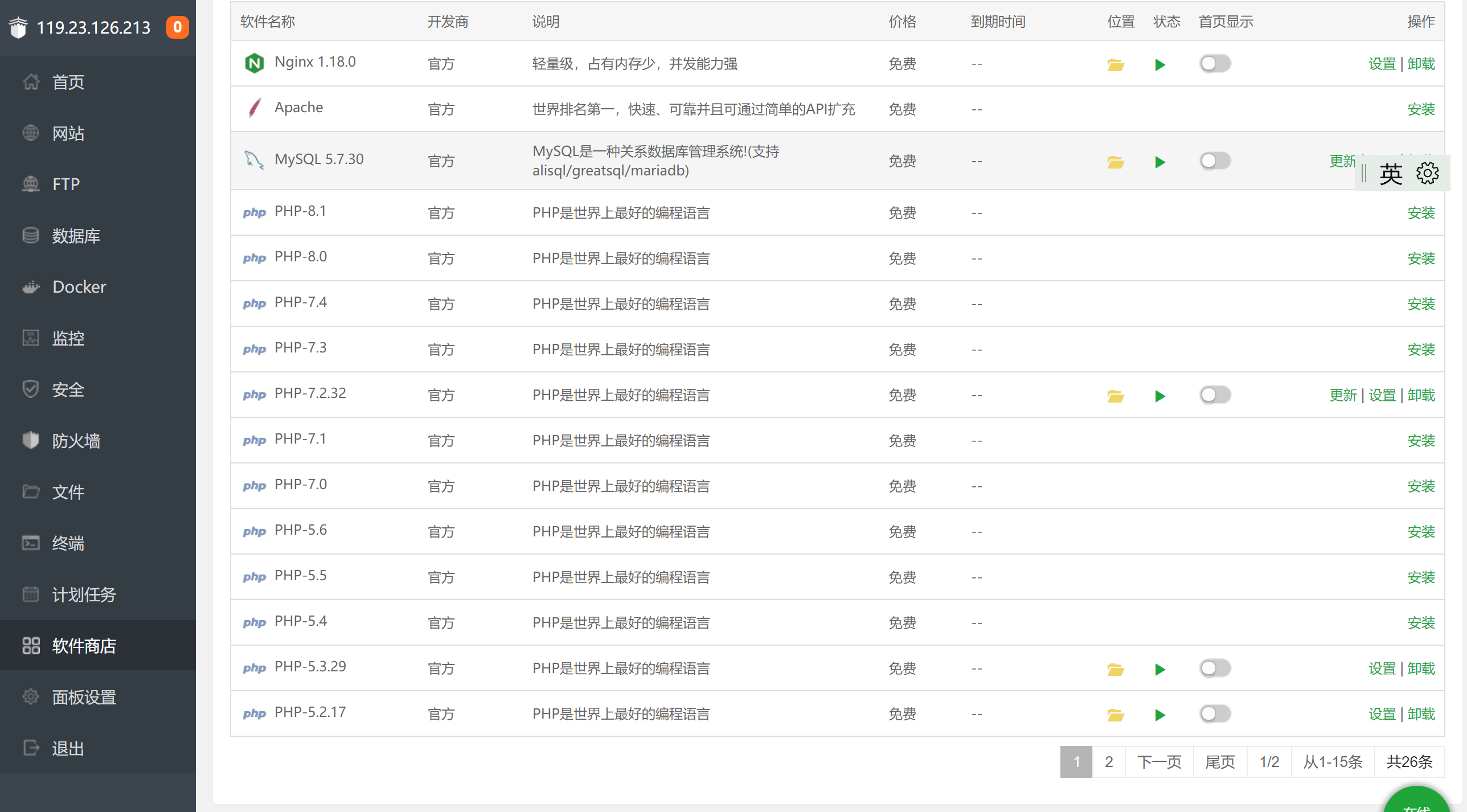Click the server IP 119.23.126.213
The width and height of the screenshot is (1467, 812).
click(93, 27)
